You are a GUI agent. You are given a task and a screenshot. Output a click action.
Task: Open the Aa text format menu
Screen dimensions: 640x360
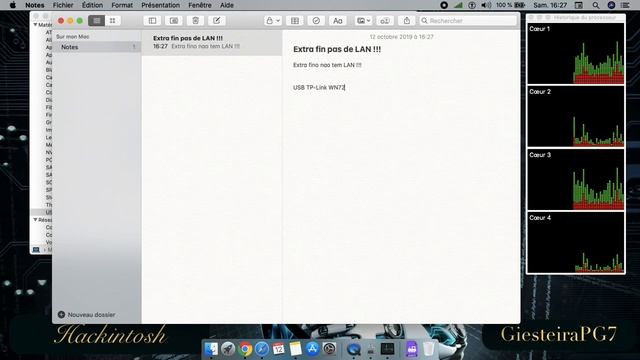coord(338,20)
